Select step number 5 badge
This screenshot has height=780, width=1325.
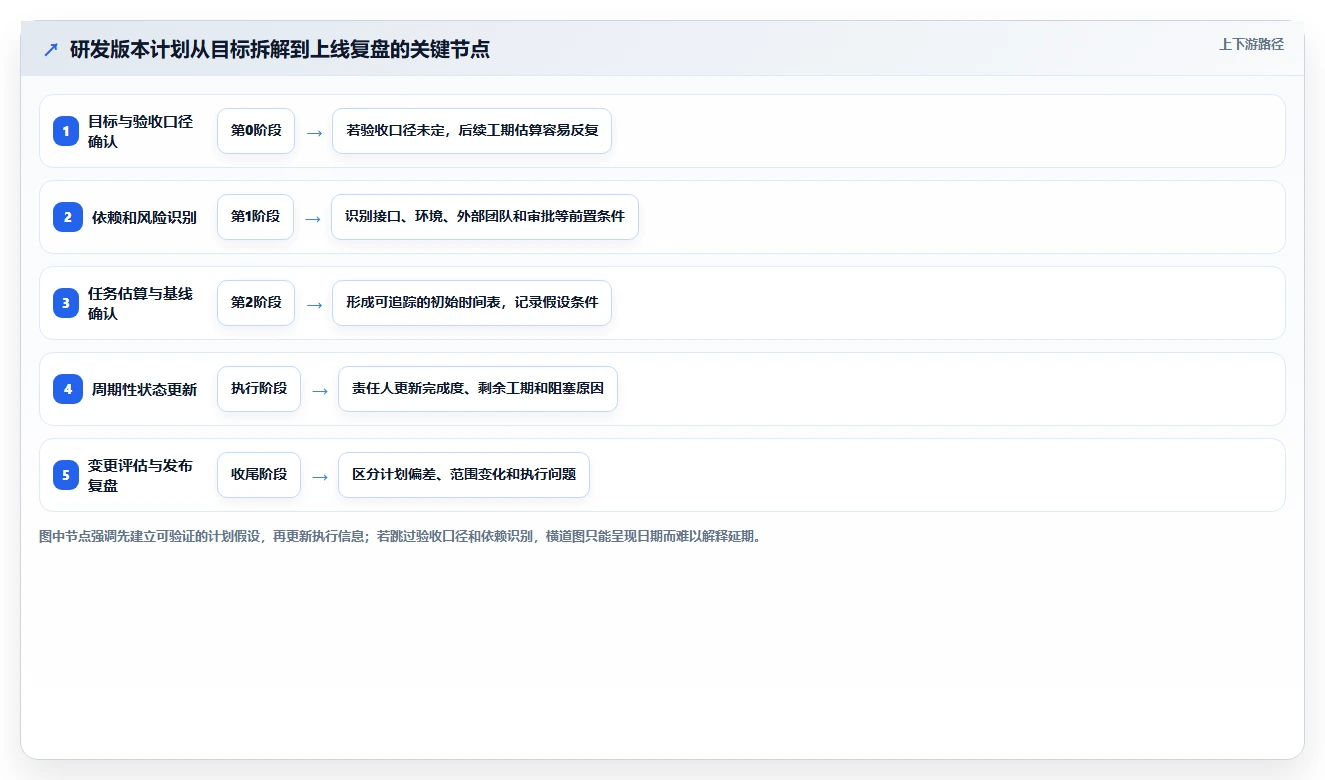tap(66, 475)
